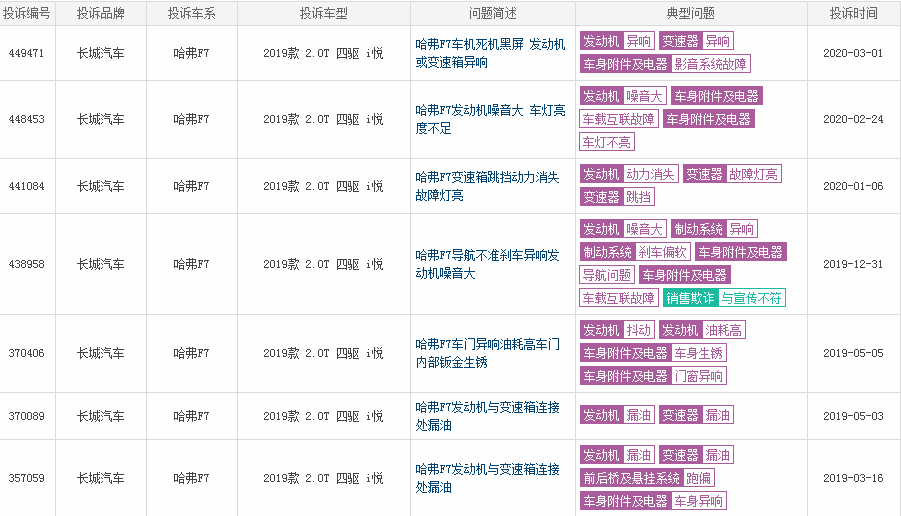901x516 pixels.
Task: Open complaint link 哈弗F7导航不准刹车异响发动机噪音大
Action: pyautogui.click(x=487, y=264)
